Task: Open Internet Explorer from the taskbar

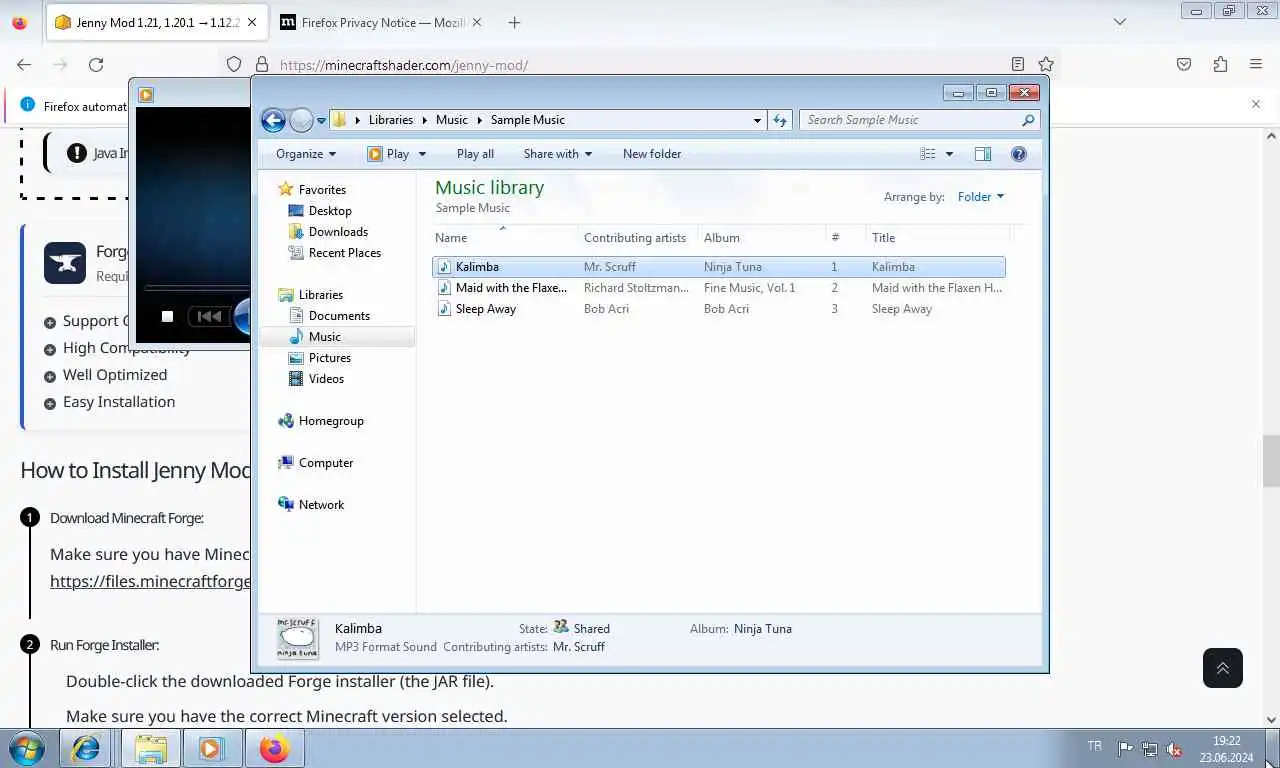Action: (x=86, y=748)
